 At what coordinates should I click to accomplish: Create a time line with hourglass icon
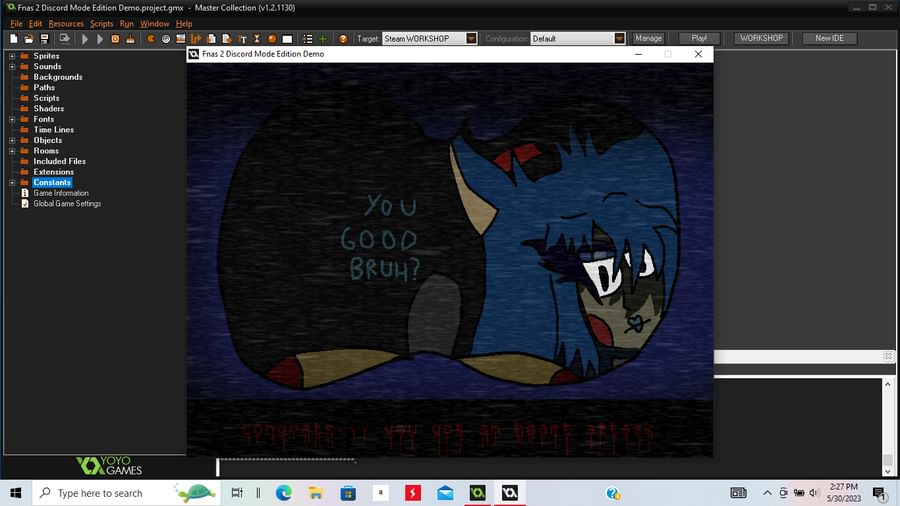(x=257, y=38)
